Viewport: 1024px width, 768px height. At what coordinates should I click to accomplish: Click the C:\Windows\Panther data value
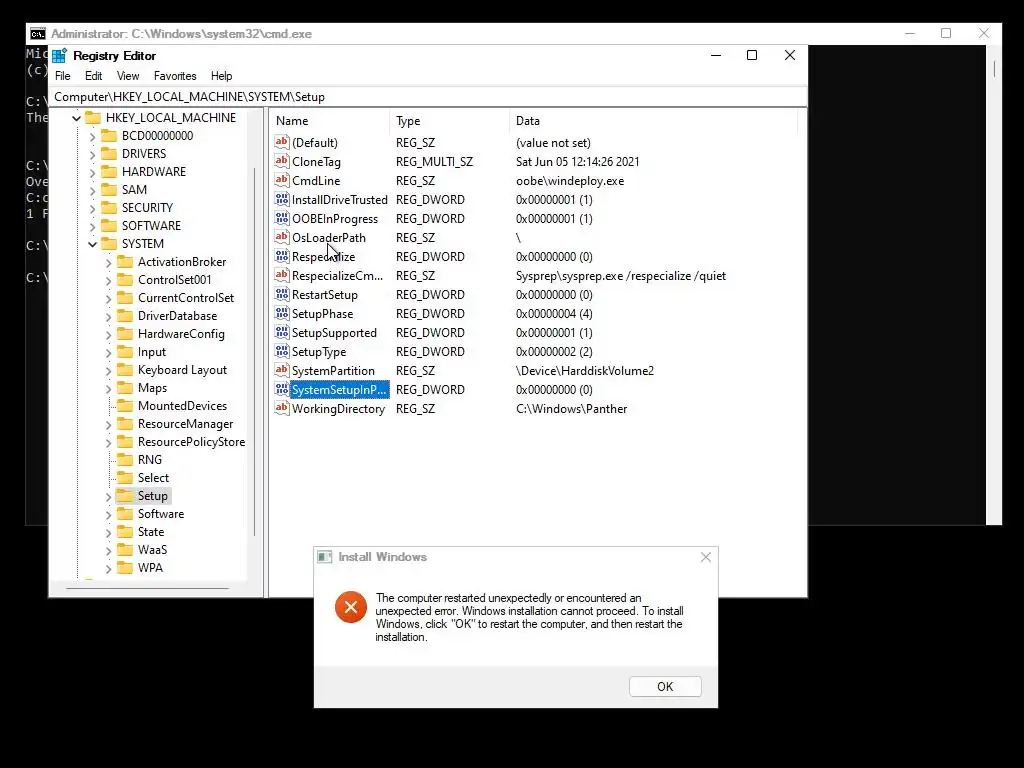[571, 409]
